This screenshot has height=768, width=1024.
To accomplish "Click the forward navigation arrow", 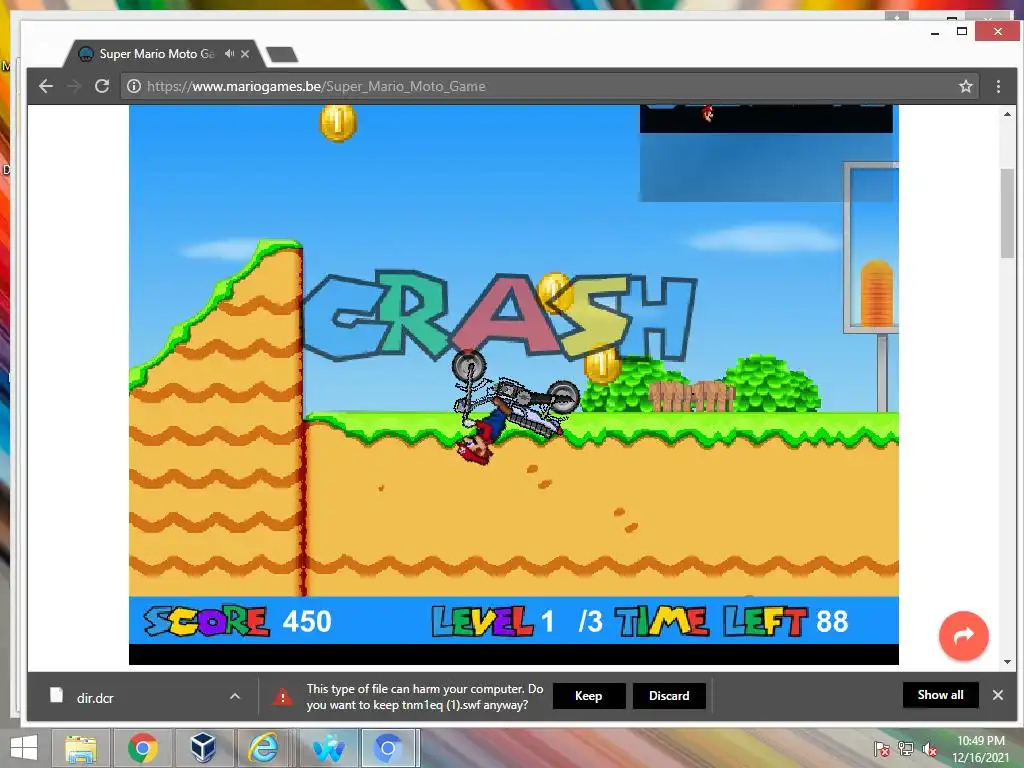I will (x=74, y=86).
